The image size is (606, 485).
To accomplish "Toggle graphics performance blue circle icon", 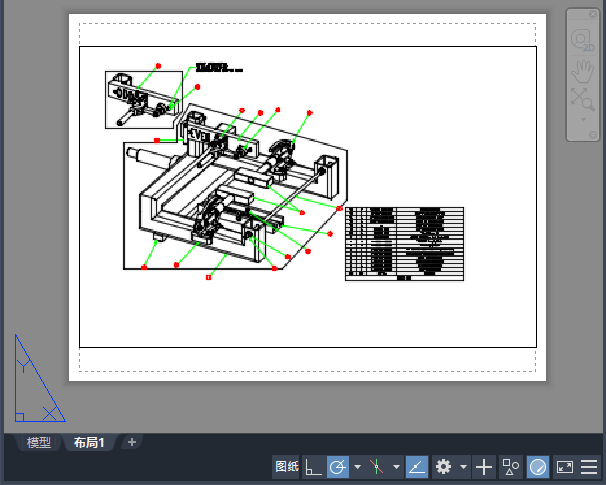I will 538,467.
